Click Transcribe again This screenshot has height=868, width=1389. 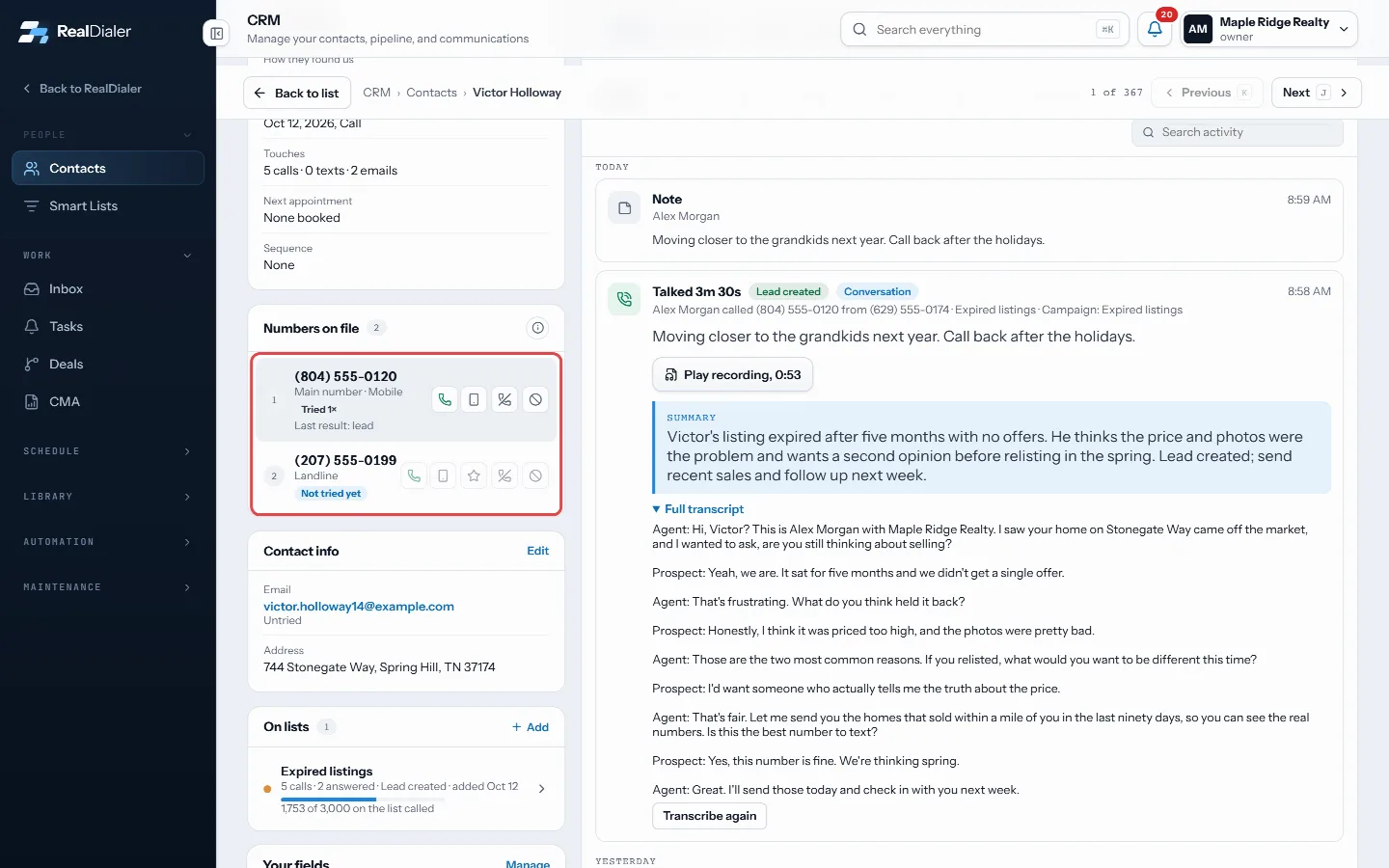(x=710, y=816)
